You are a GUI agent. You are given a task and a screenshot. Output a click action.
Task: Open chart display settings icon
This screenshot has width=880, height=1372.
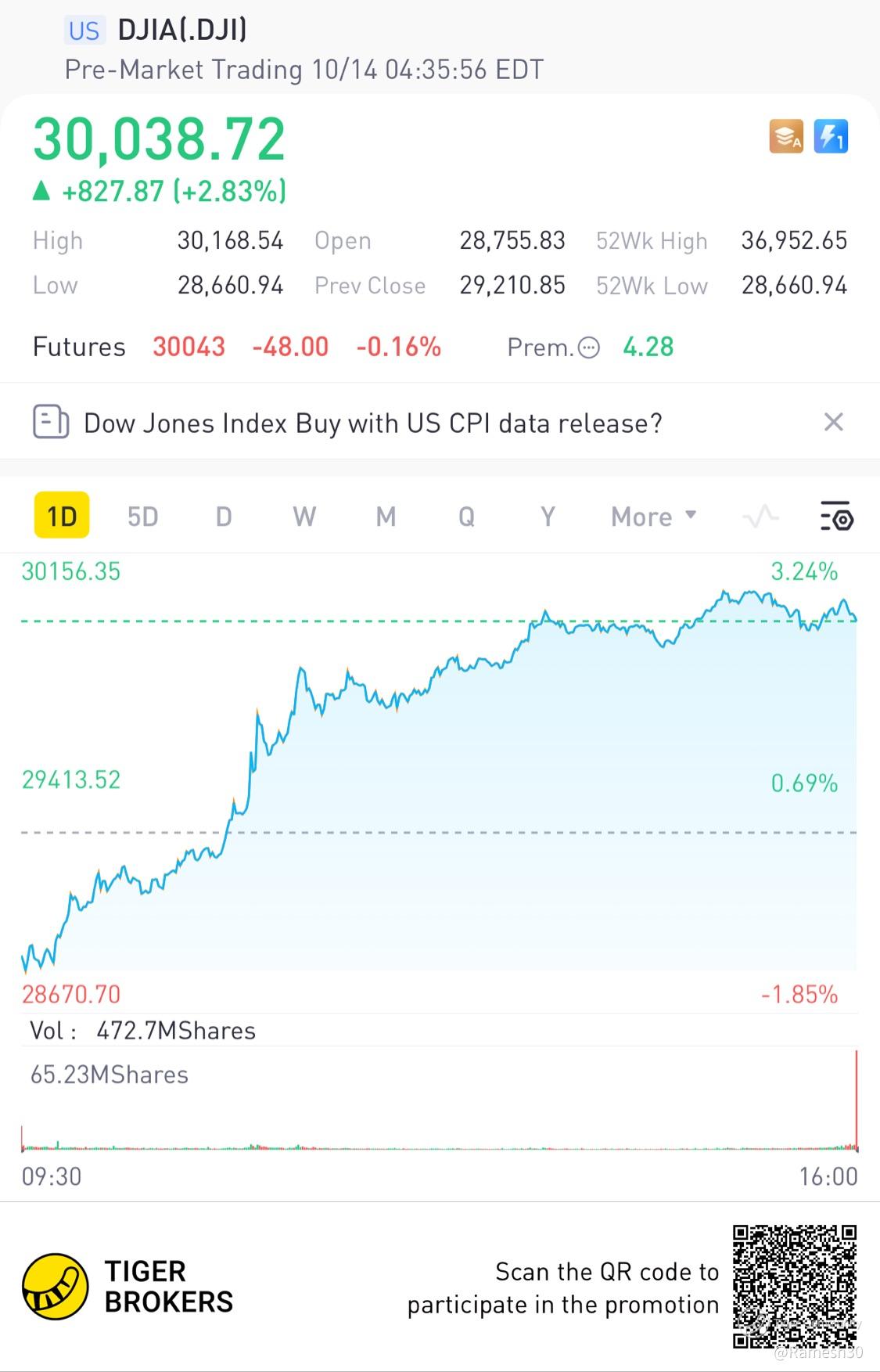pos(836,517)
